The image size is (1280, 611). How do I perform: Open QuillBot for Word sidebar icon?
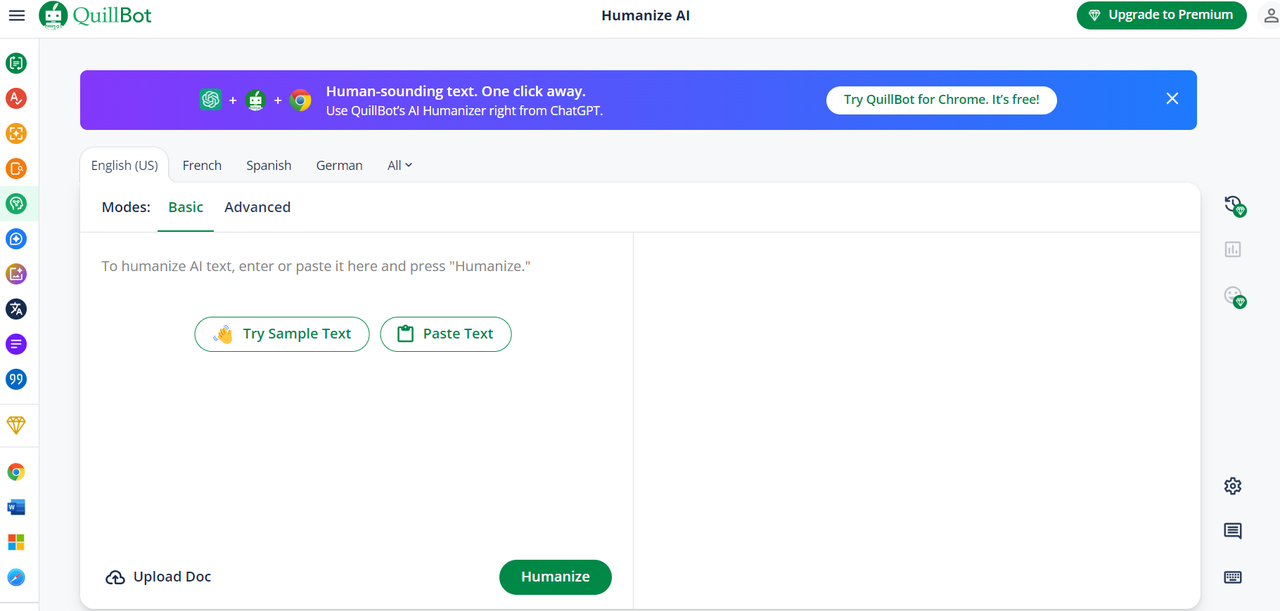[x=16, y=507]
